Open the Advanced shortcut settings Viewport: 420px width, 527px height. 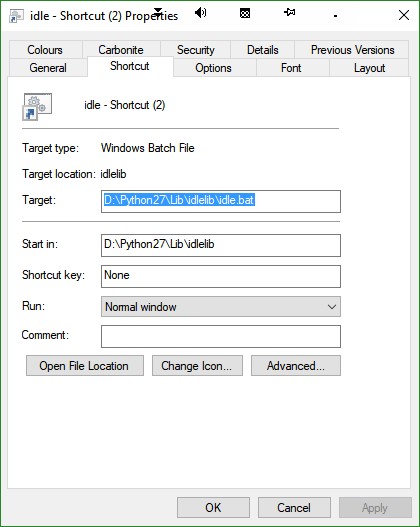[296, 366]
